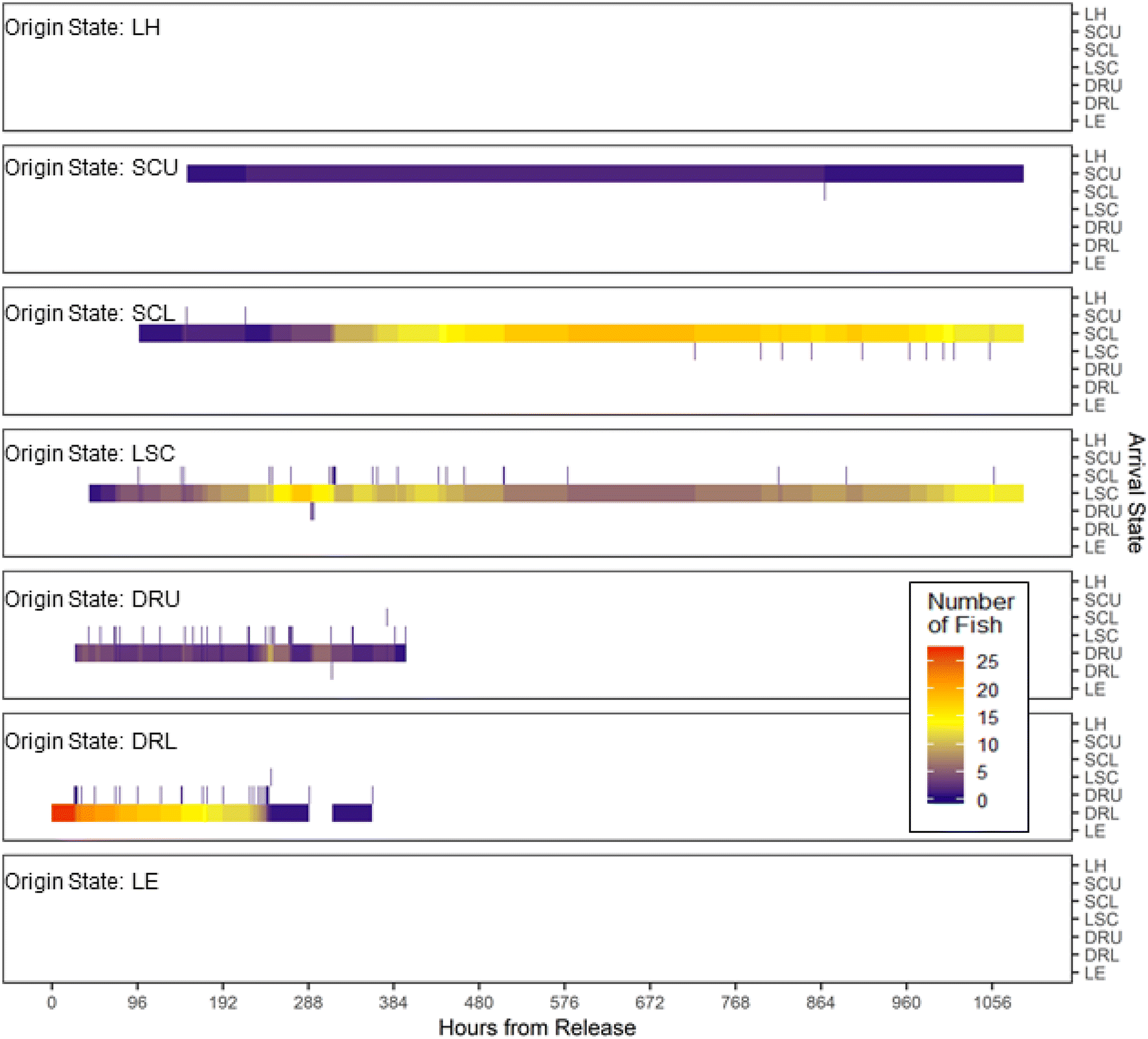Click legend value 25
The height and width of the screenshot is (1039, 1148).
[987, 662]
